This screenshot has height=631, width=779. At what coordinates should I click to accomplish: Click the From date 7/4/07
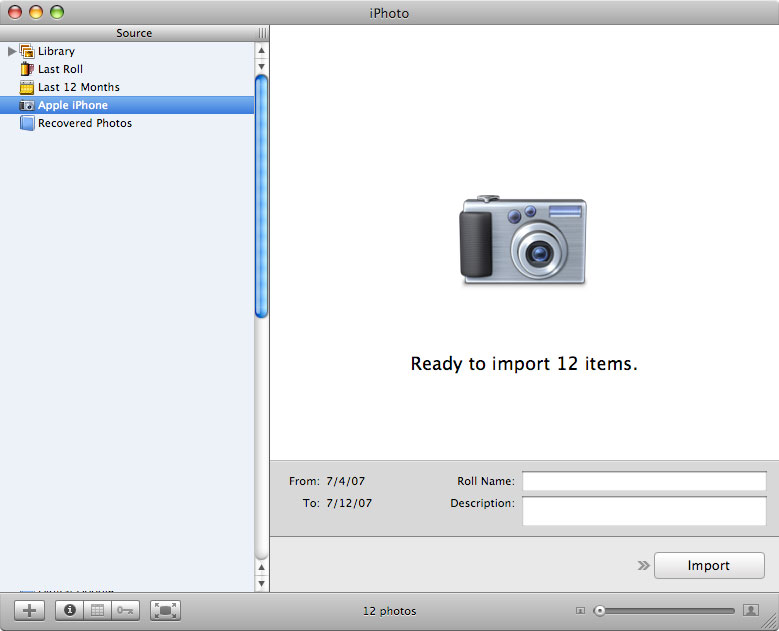345,481
